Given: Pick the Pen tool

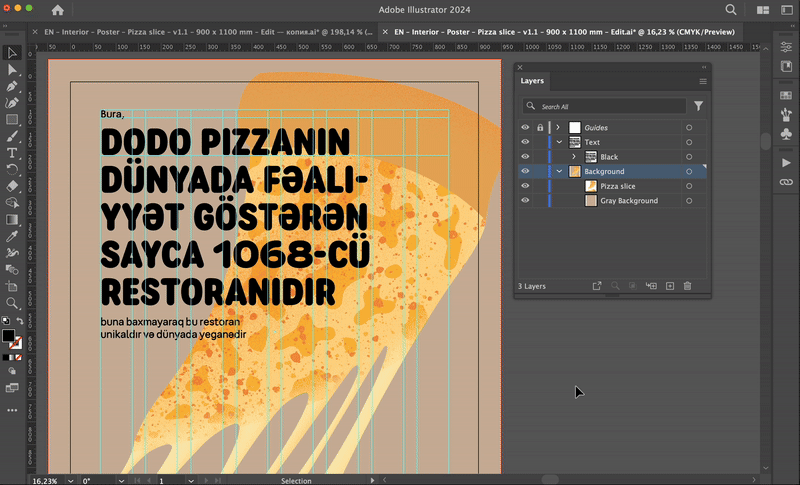Looking at the screenshot, I should 12,86.
